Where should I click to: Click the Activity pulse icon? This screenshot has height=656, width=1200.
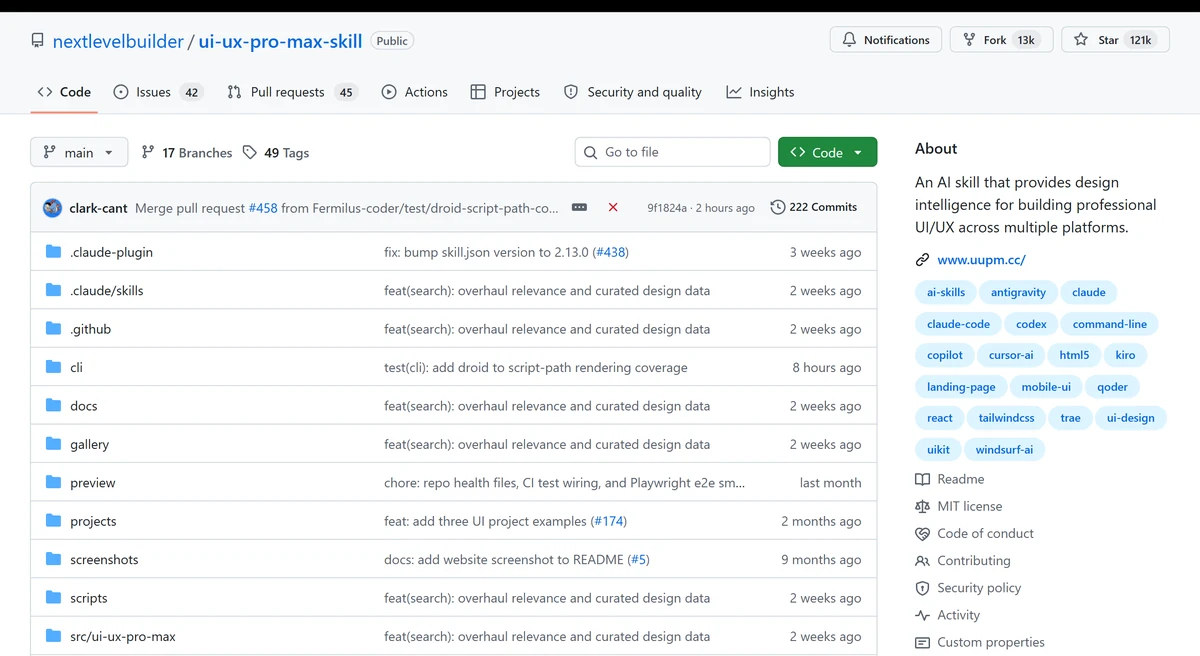[x=922, y=615]
